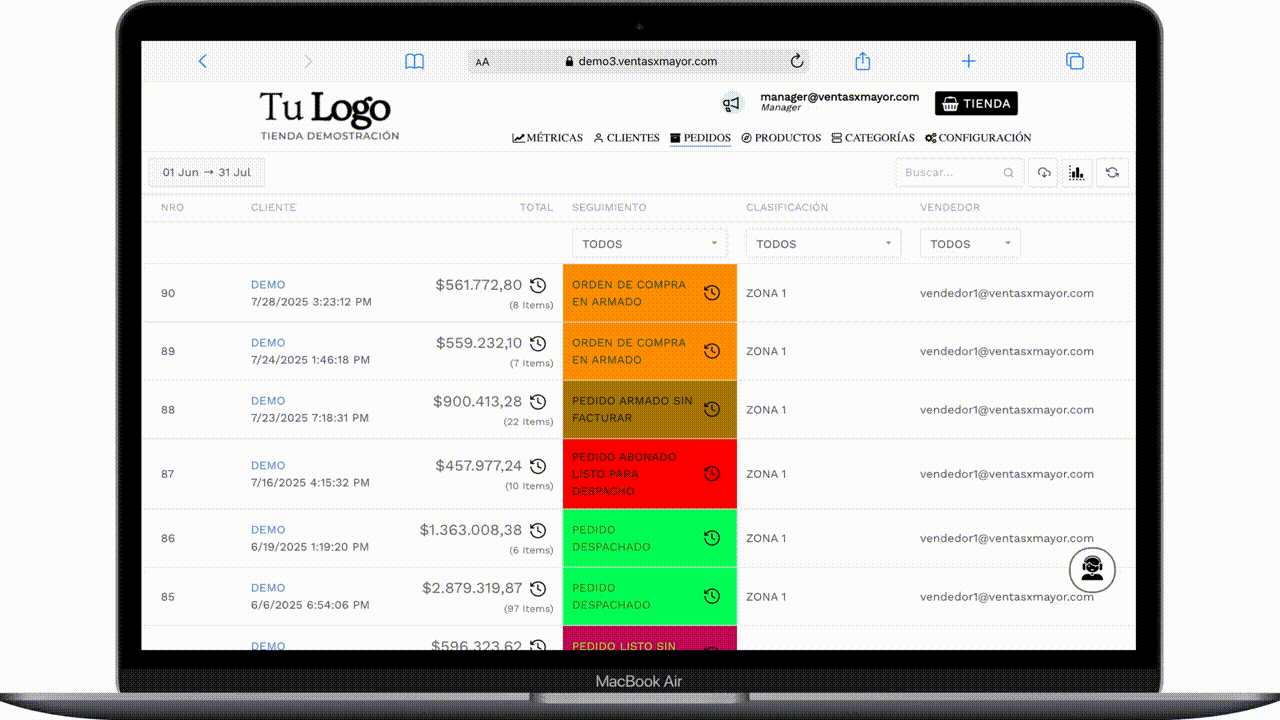Click the support agent icon at bottom right

point(1092,569)
